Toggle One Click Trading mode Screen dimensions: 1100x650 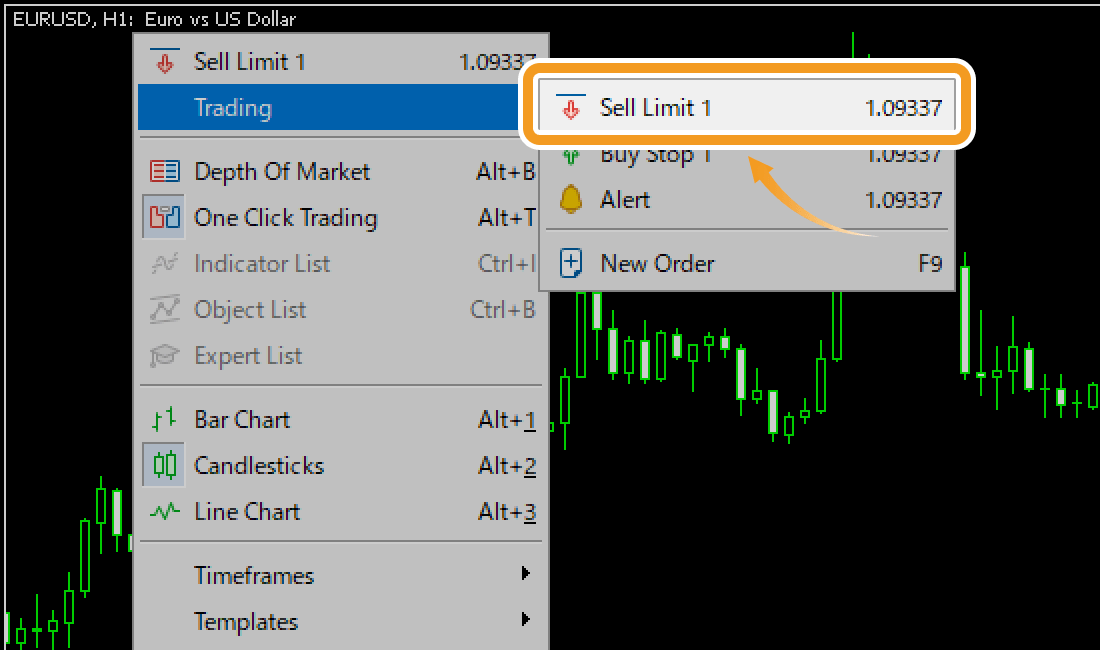pyautogui.click(x=286, y=218)
